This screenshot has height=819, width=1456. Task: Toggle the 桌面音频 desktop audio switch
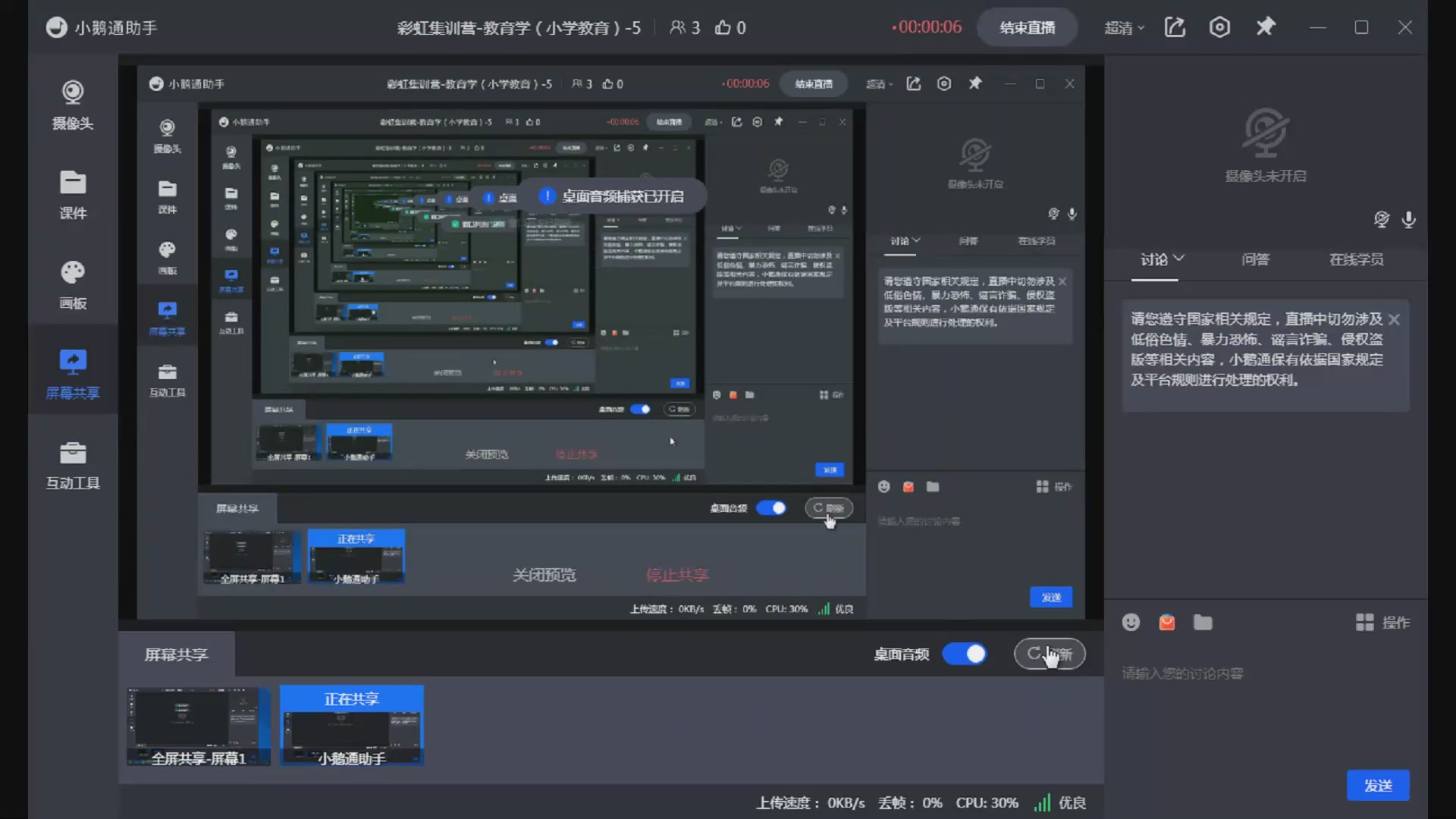[965, 654]
